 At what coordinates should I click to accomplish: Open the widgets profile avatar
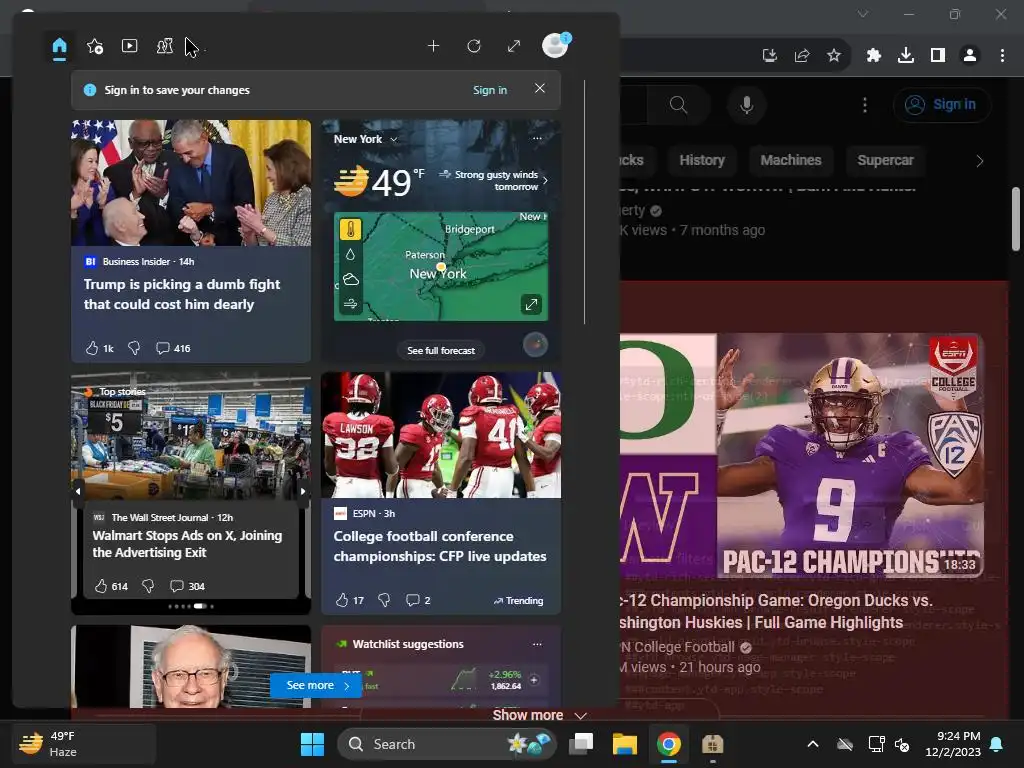tap(556, 46)
